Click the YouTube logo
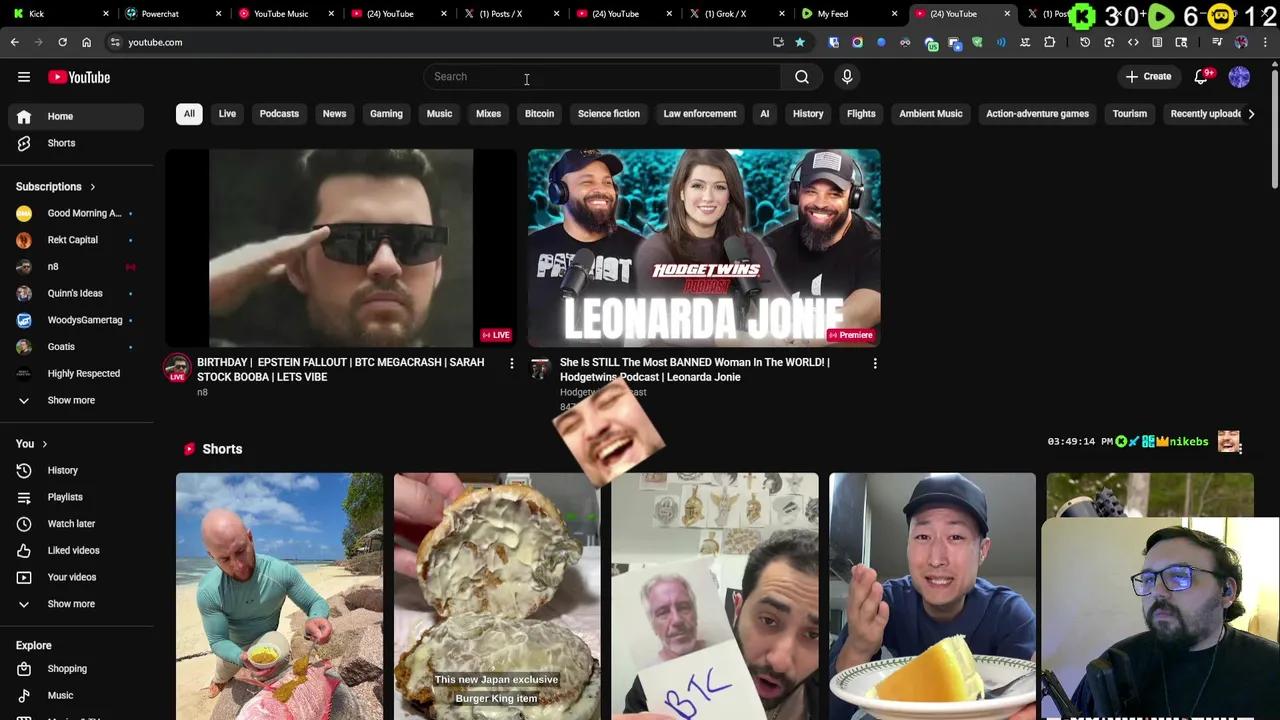 (79, 77)
